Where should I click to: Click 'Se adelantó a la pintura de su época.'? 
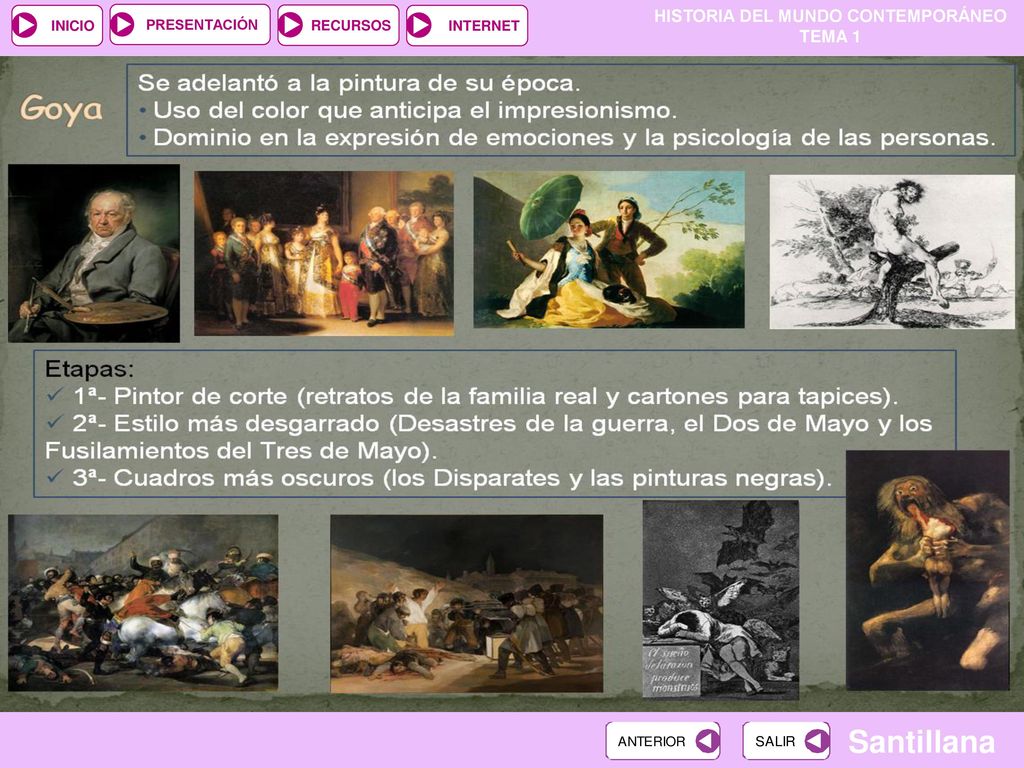359,83
